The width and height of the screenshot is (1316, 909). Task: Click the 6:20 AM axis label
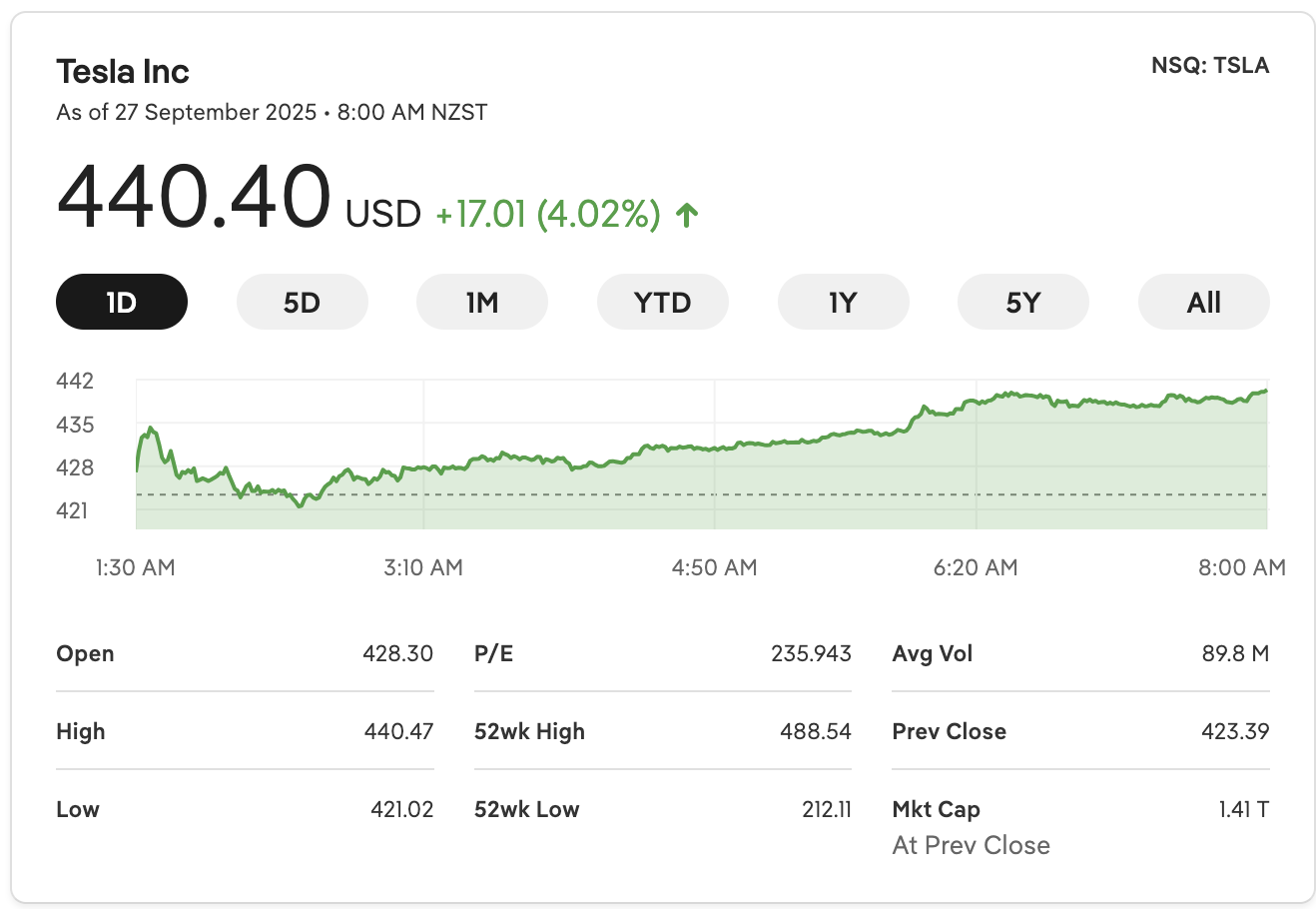tap(976, 567)
